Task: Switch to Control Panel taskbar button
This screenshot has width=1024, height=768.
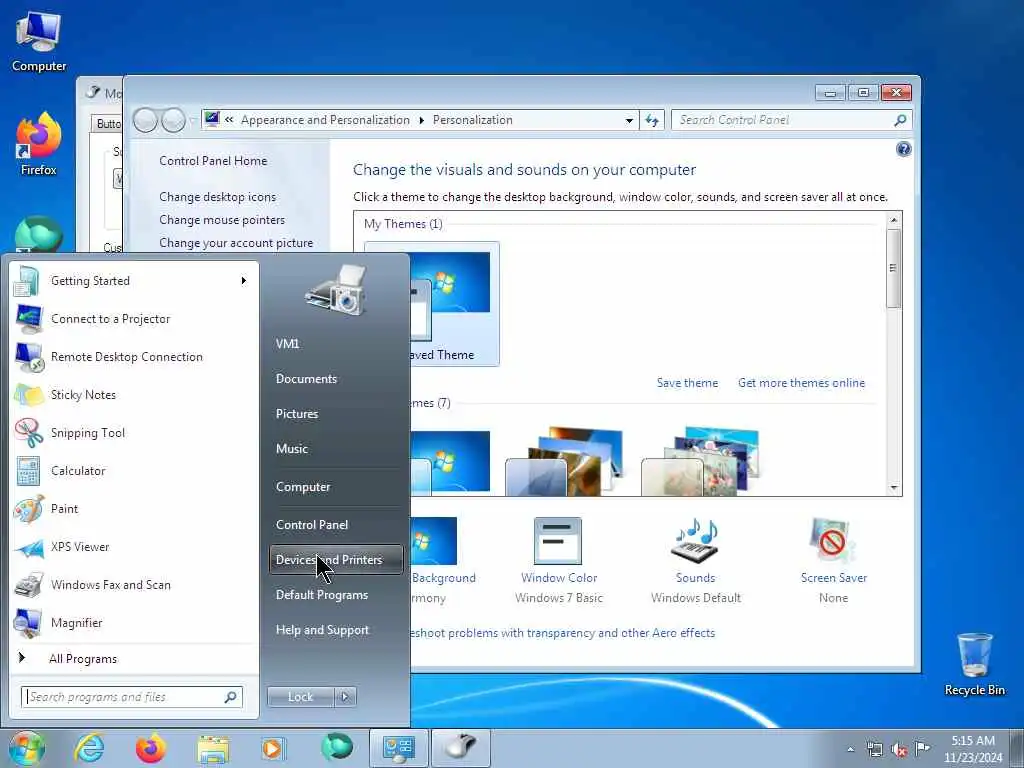Action: (x=398, y=748)
